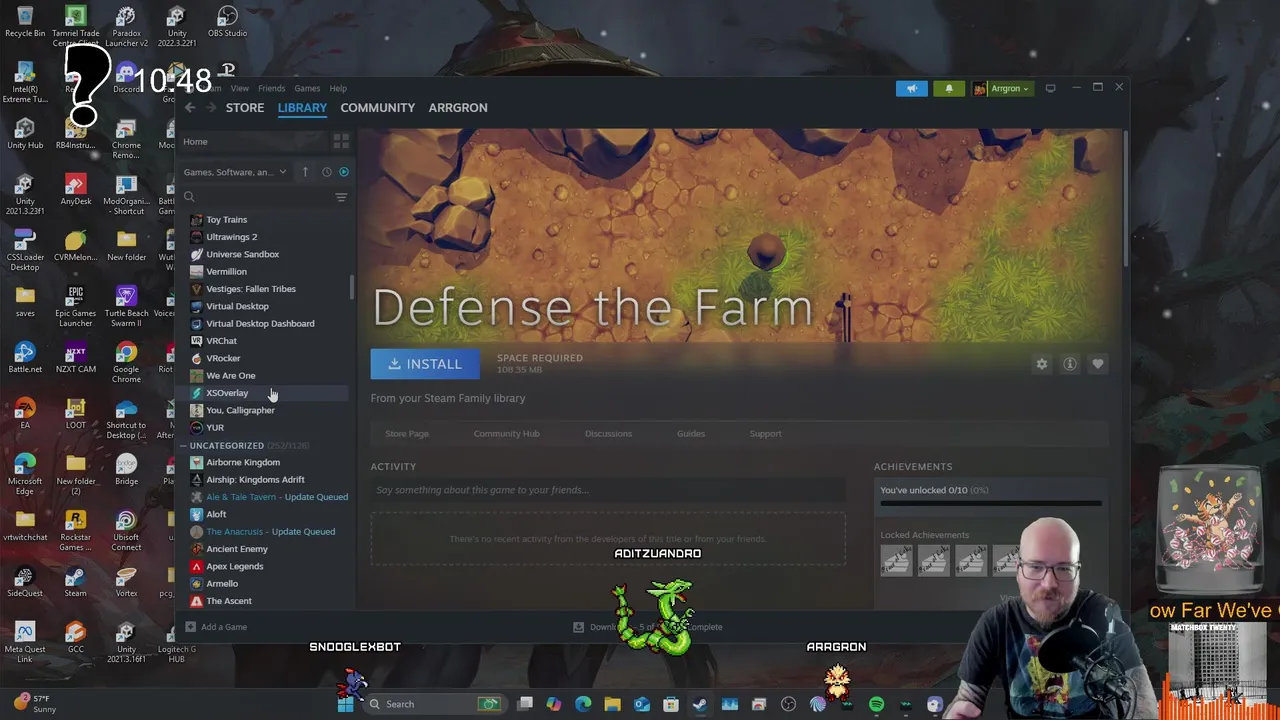This screenshot has height=720, width=1280.
Task: Open the Community tab
Action: [377, 107]
